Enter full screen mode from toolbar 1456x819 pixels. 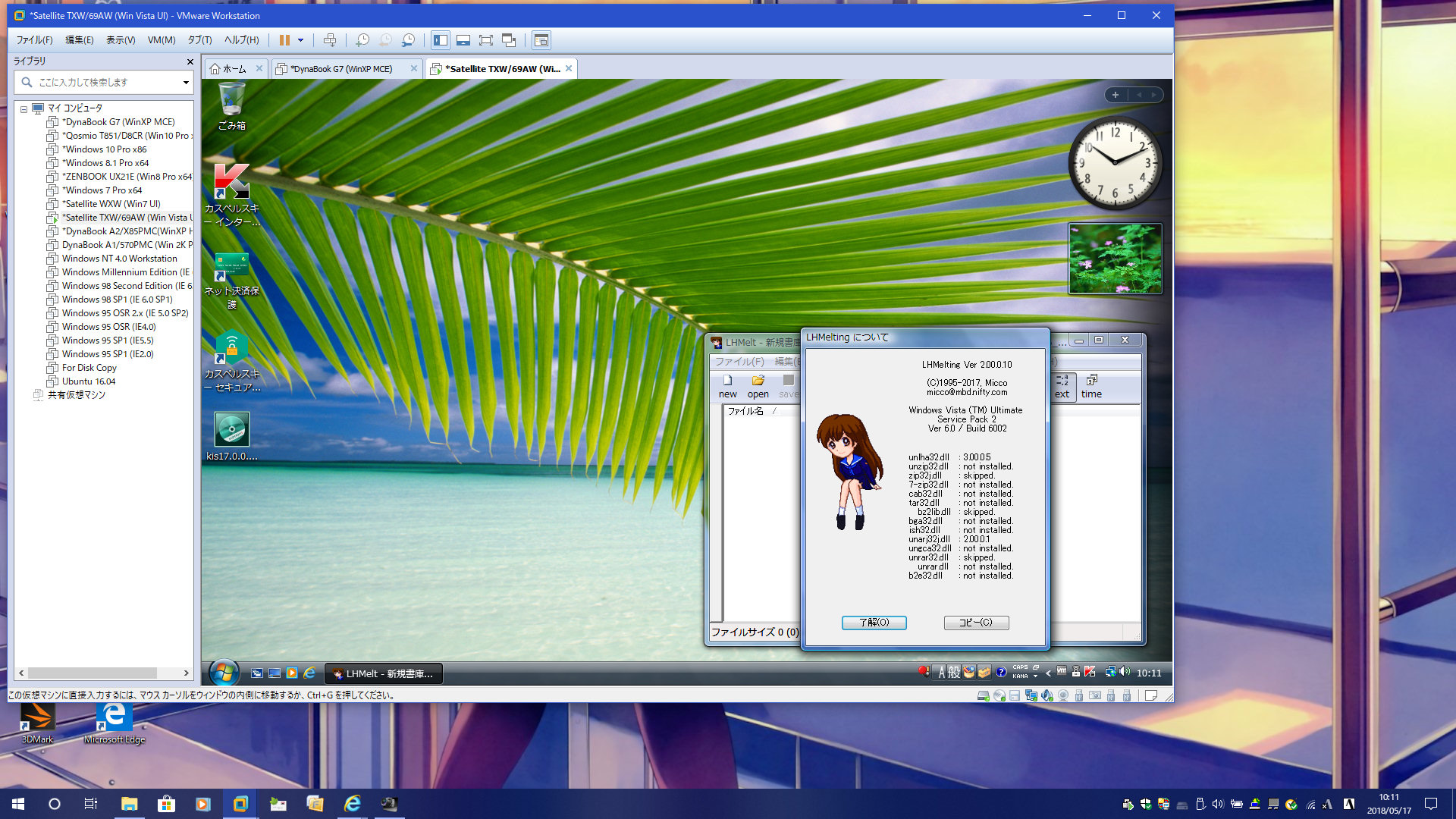pyautogui.click(x=486, y=40)
